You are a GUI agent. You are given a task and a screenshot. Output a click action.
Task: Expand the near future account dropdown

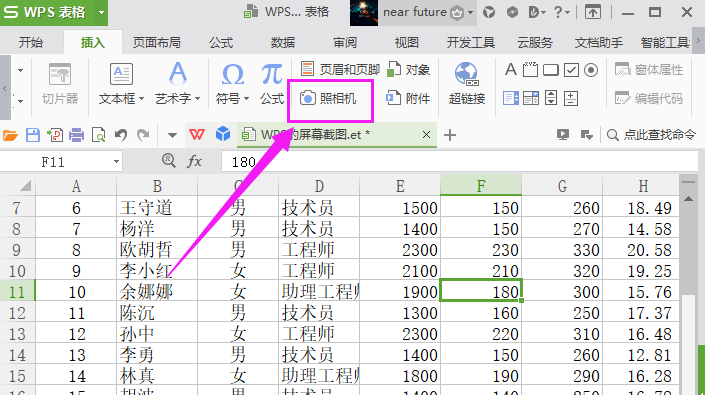point(470,12)
